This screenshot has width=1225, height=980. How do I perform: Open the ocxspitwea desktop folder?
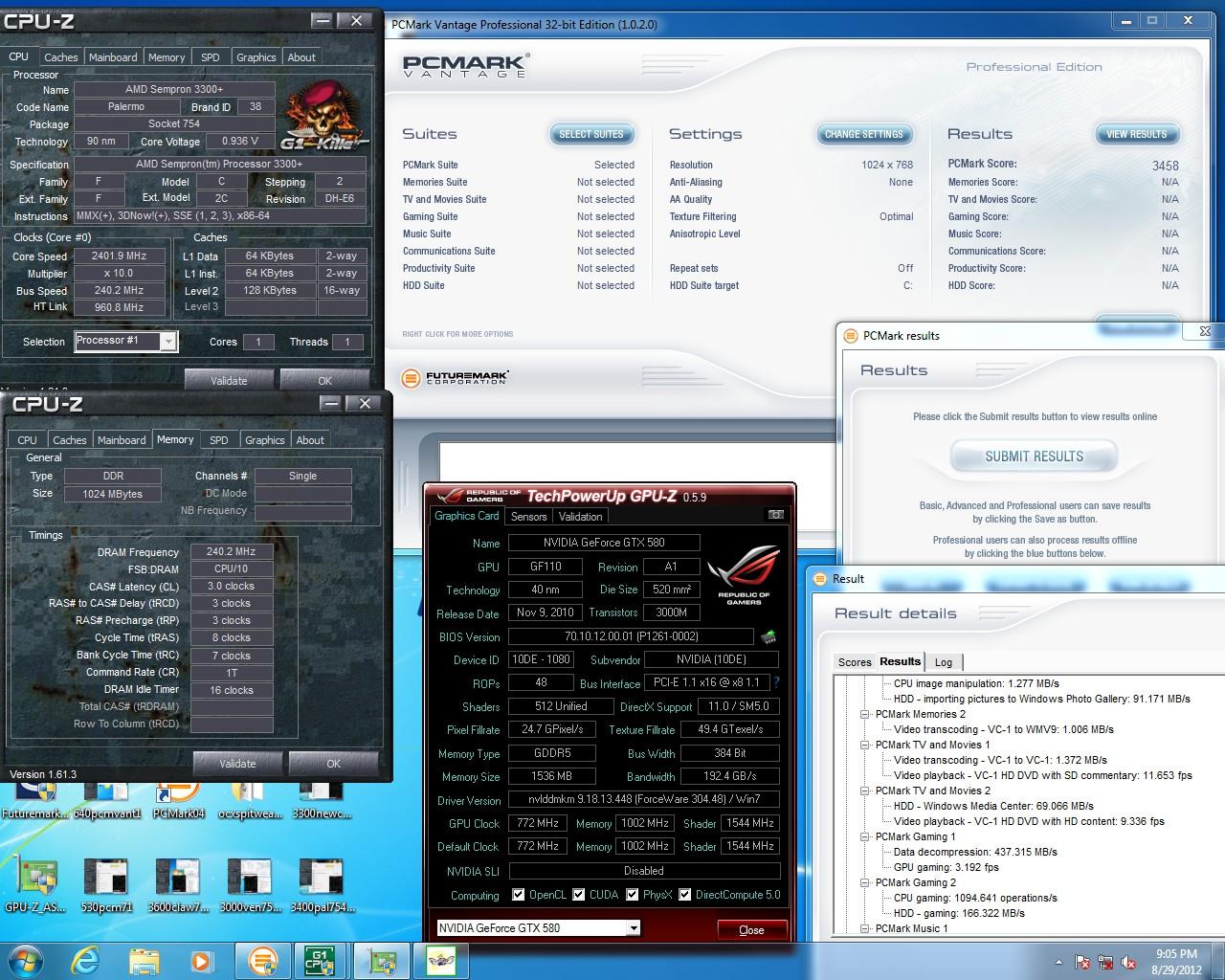tap(250, 802)
